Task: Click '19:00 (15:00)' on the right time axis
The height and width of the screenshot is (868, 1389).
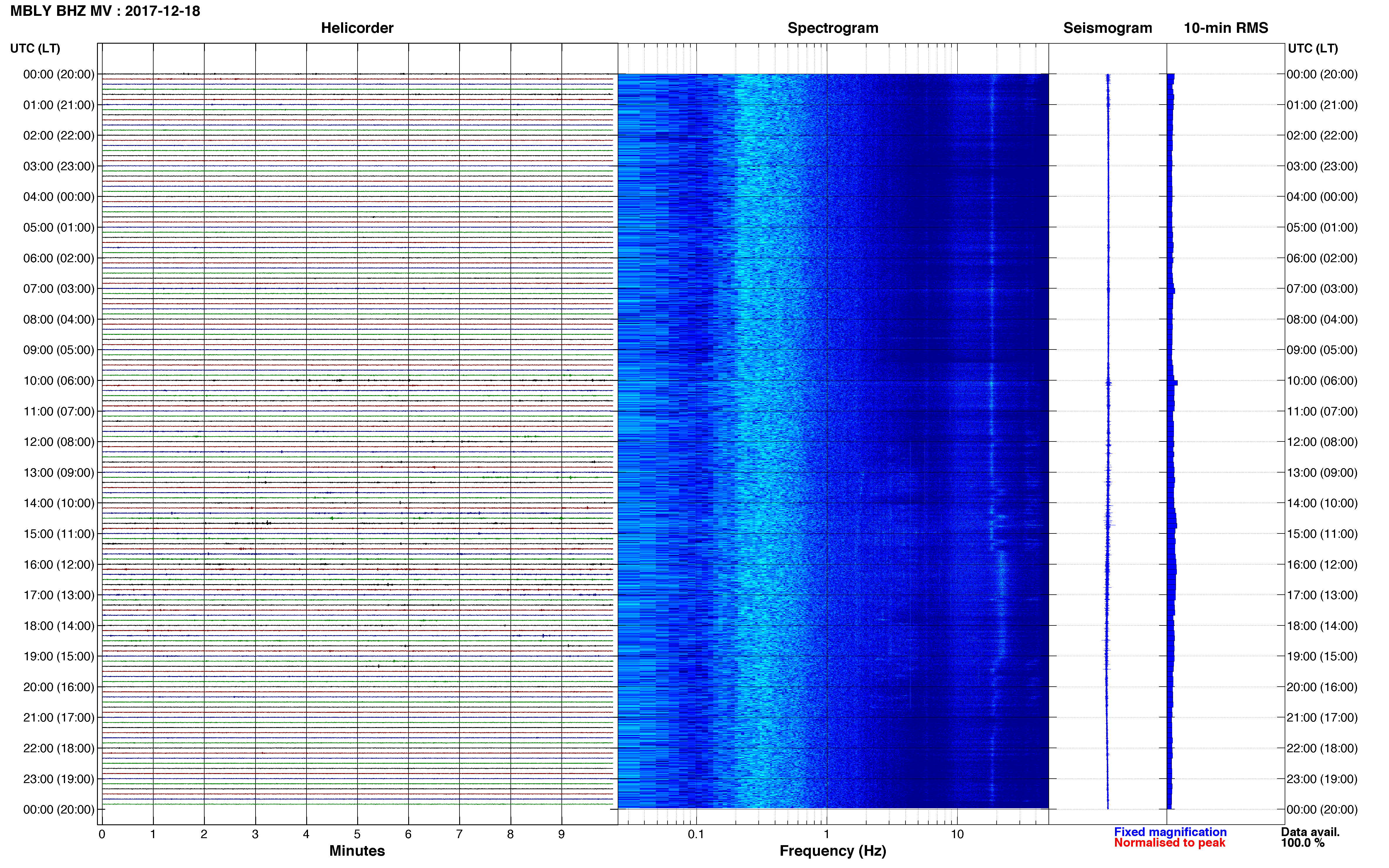Action: click(x=1322, y=656)
